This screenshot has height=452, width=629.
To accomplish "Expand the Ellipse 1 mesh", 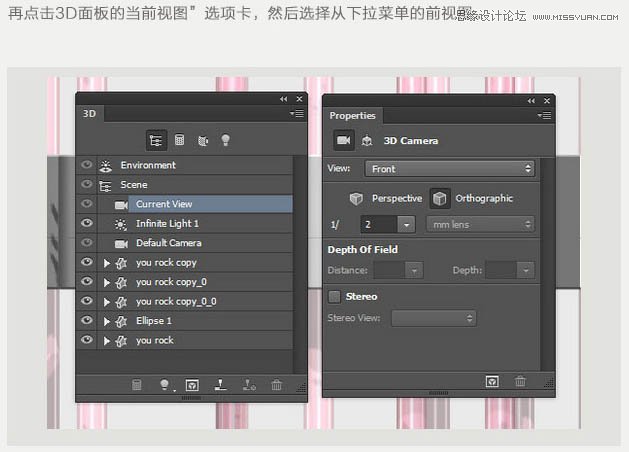I will tap(107, 321).
